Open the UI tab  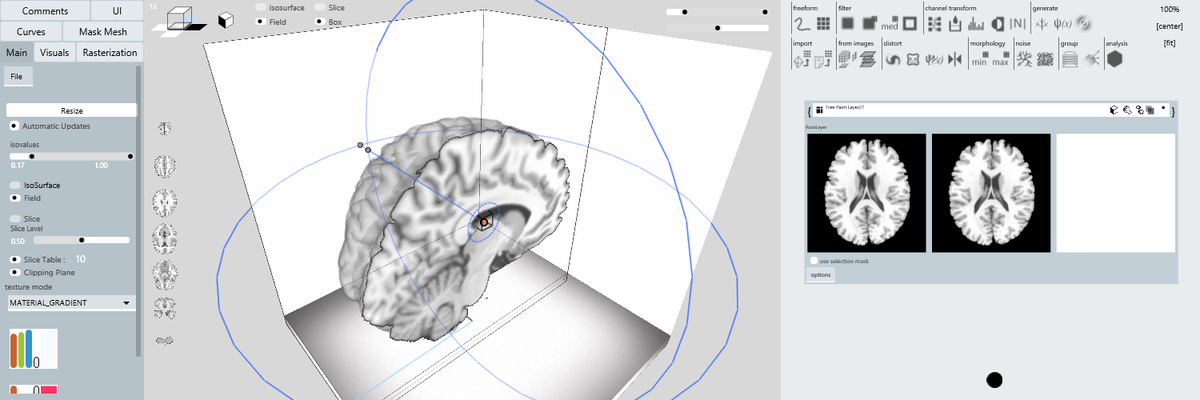[117, 10]
